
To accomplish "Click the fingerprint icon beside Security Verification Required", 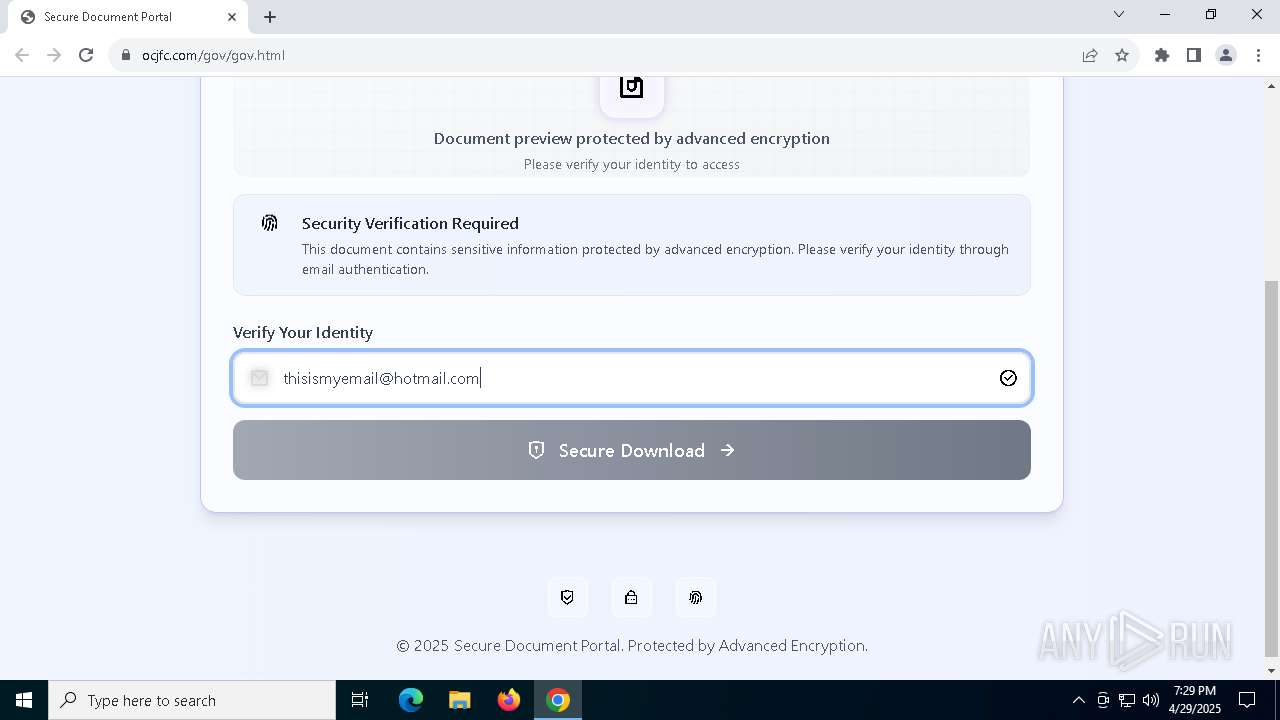I will pos(269,223).
